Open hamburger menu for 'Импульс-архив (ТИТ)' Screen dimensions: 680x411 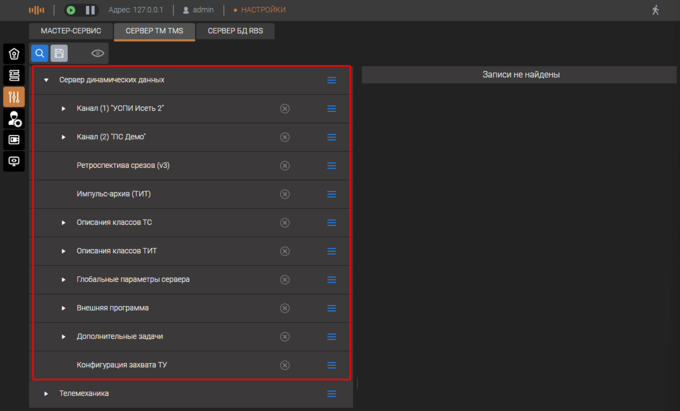[x=332, y=194]
